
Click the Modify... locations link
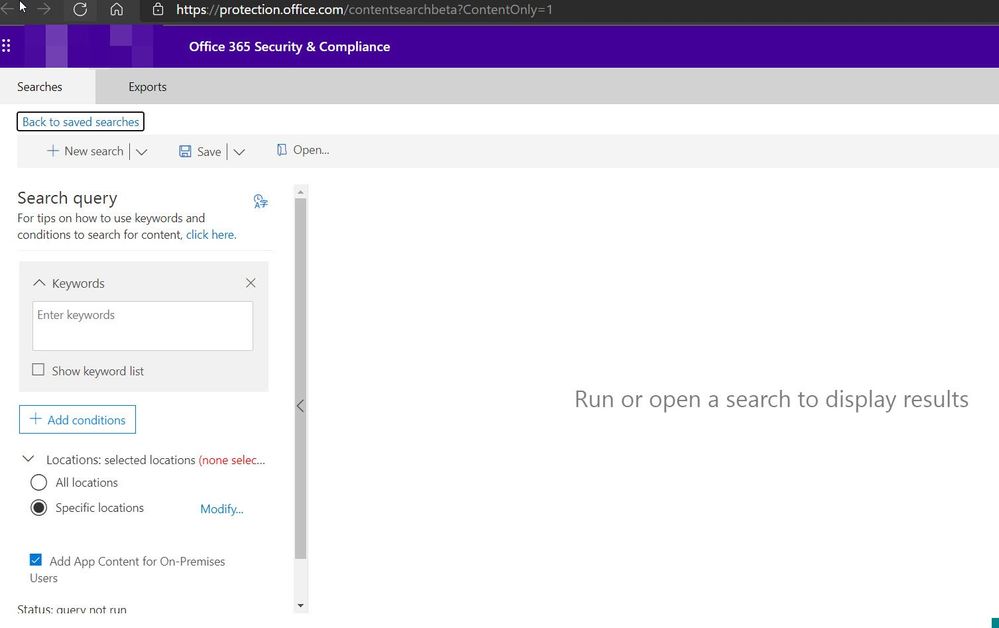point(222,509)
